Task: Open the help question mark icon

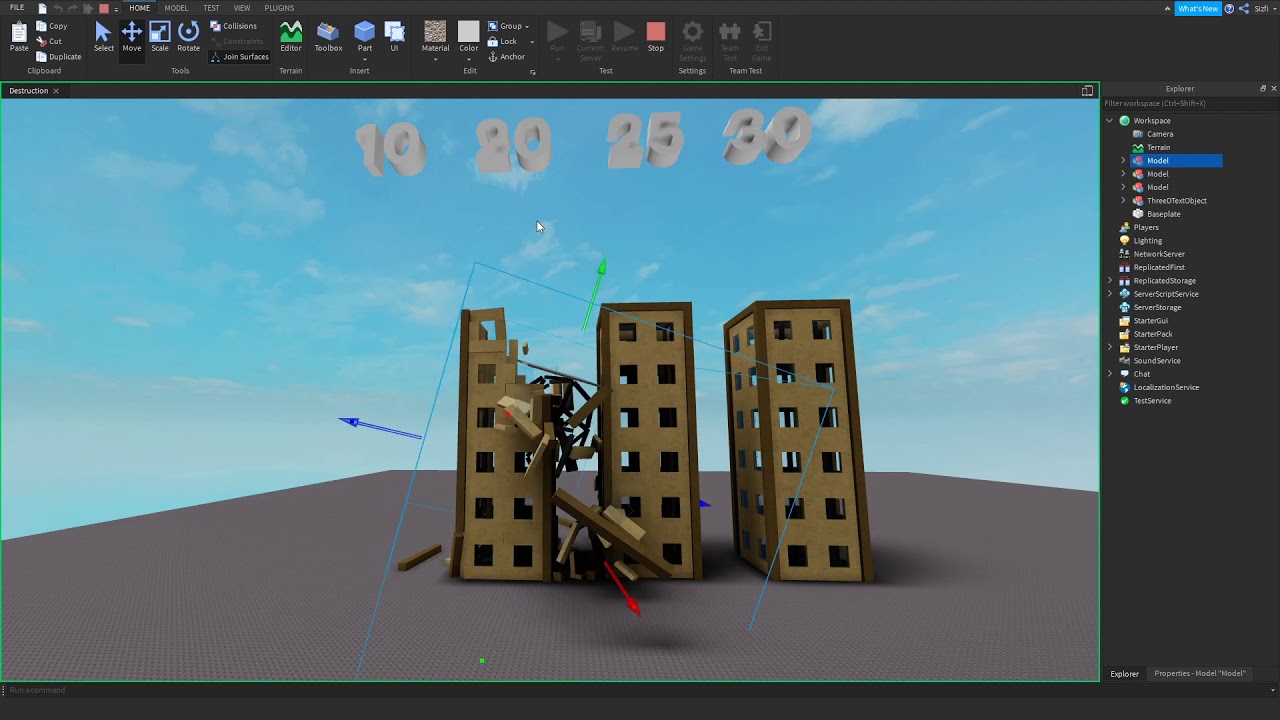Action: coord(1229,8)
